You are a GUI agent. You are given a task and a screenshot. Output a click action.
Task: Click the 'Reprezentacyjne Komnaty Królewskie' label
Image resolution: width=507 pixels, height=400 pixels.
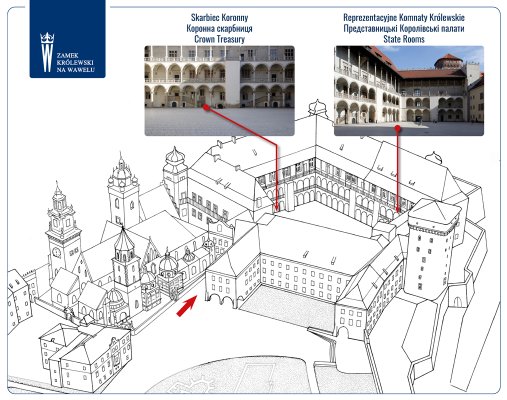point(404,17)
